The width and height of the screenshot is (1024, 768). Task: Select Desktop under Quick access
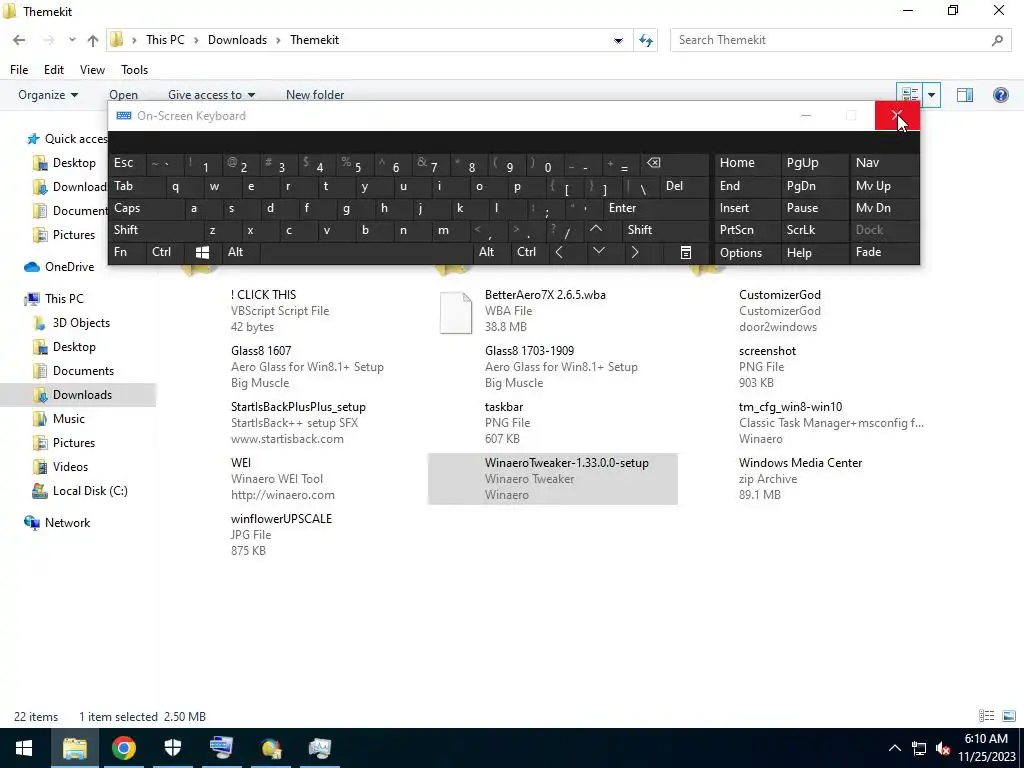(74, 163)
